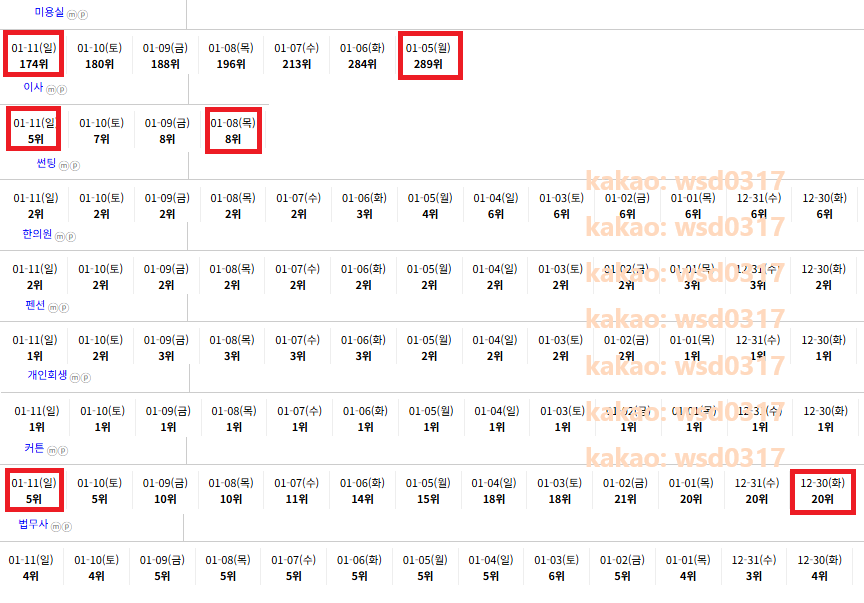Go to the 개인회생 keyword link

point(47,376)
